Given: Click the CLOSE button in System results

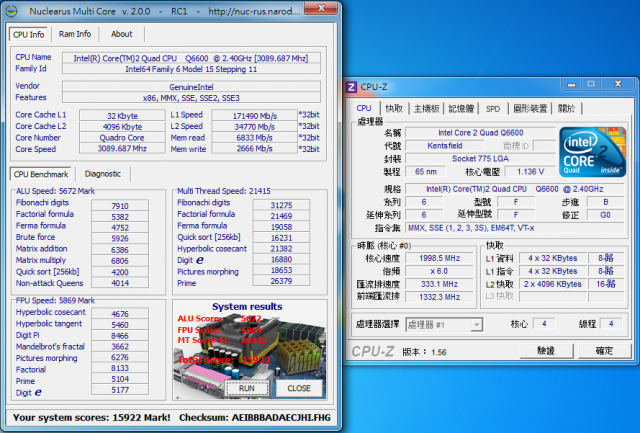Looking at the screenshot, I should (299, 389).
